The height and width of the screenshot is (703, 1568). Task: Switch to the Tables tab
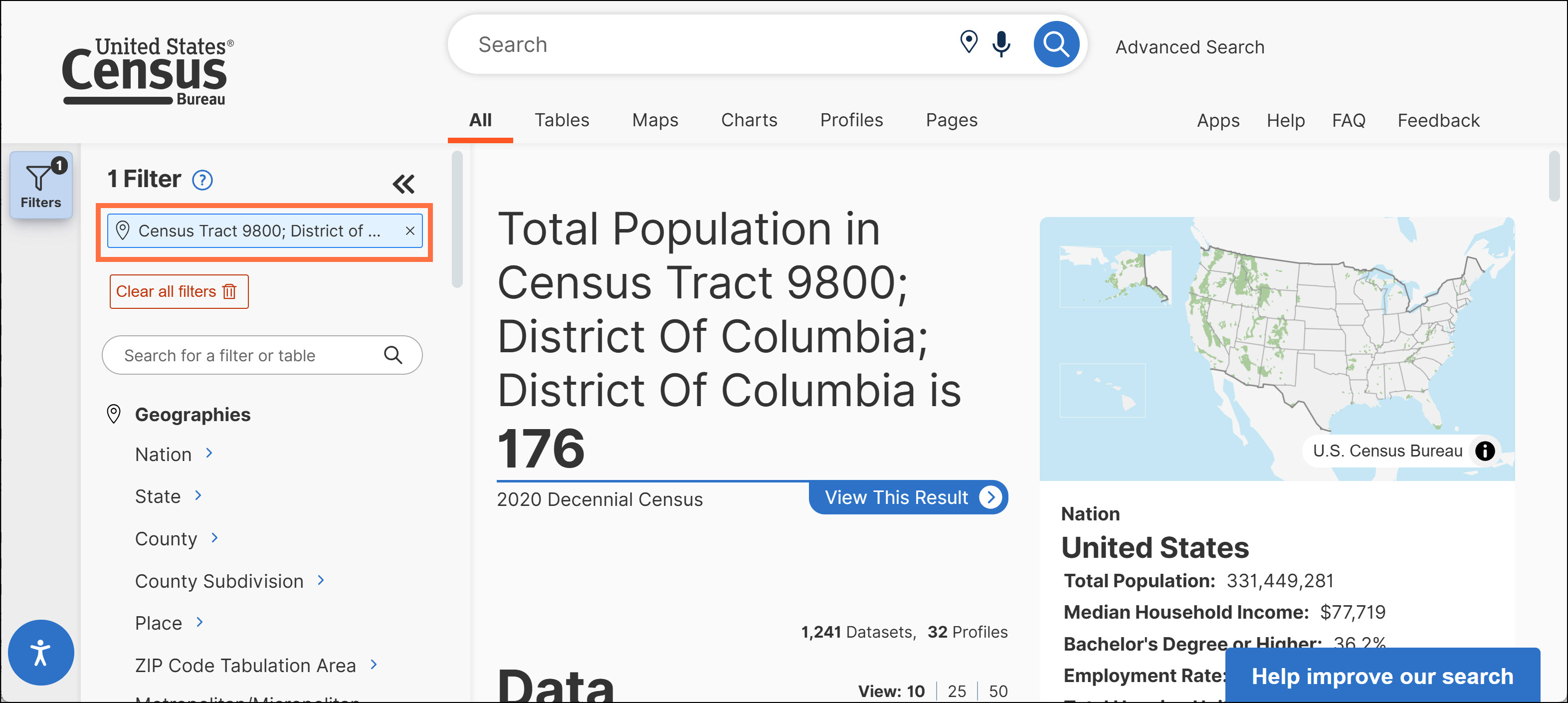click(562, 120)
